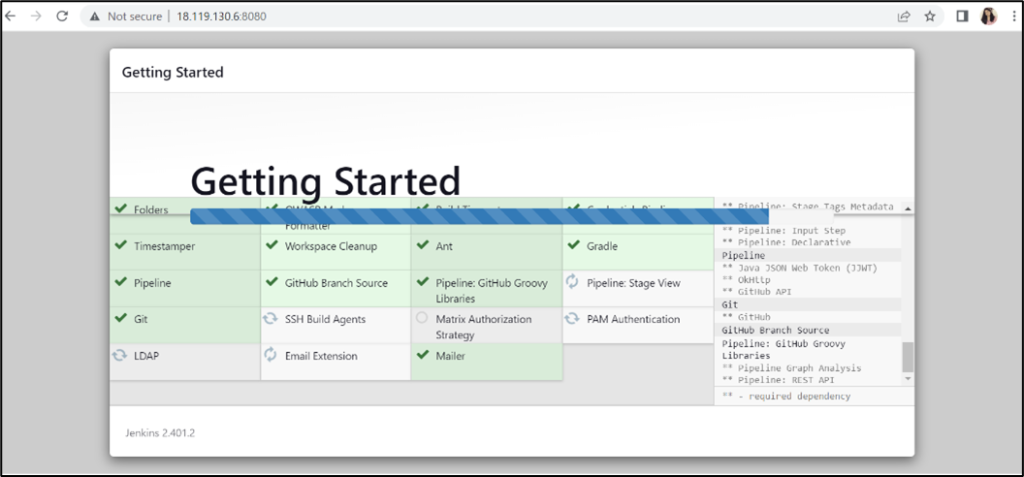Click green checkmark beside Pipeline plugin
Image resolution: width=1024 pixels, height=477 pixels.
pos(120,282)
